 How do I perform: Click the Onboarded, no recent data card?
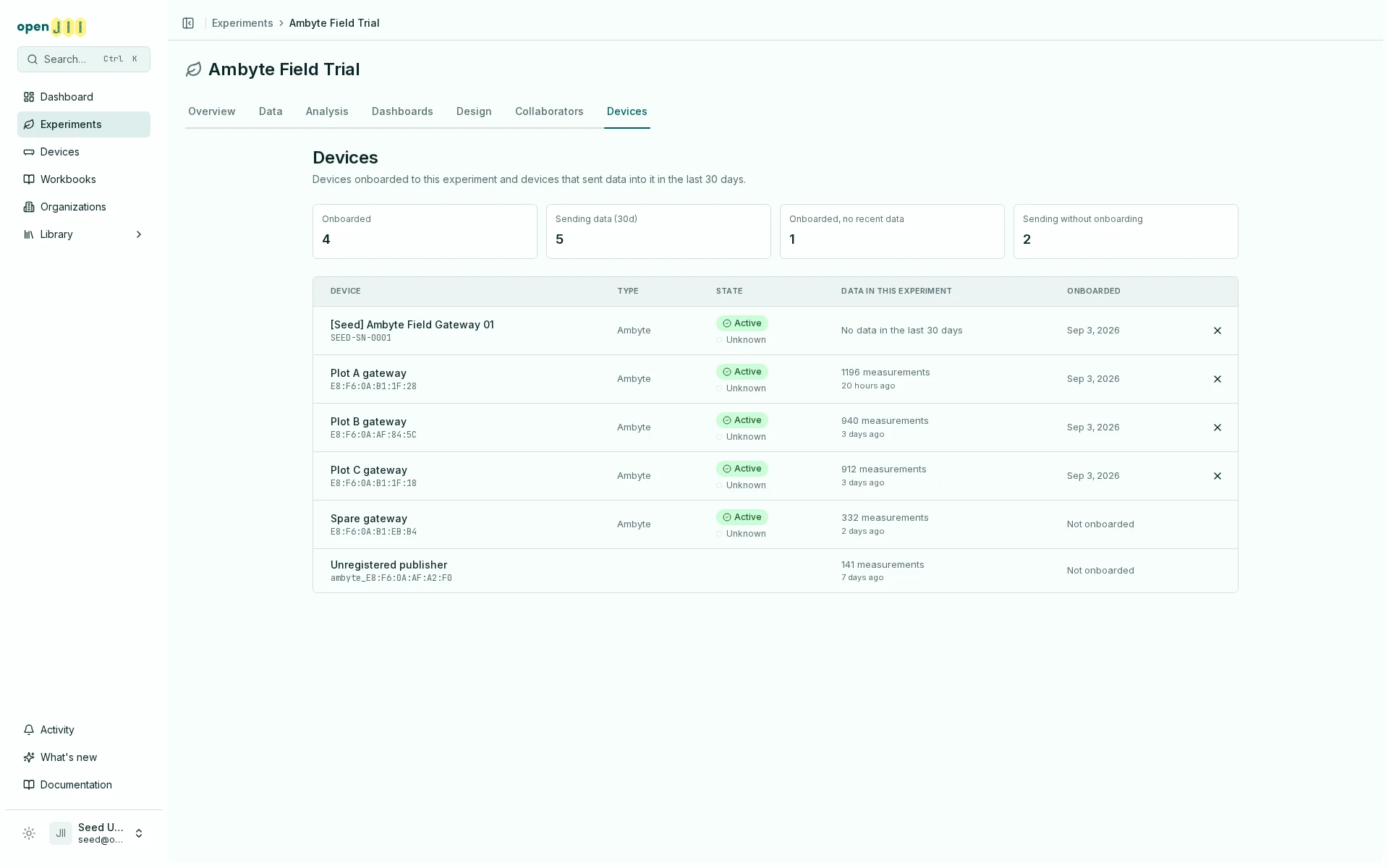892,231
